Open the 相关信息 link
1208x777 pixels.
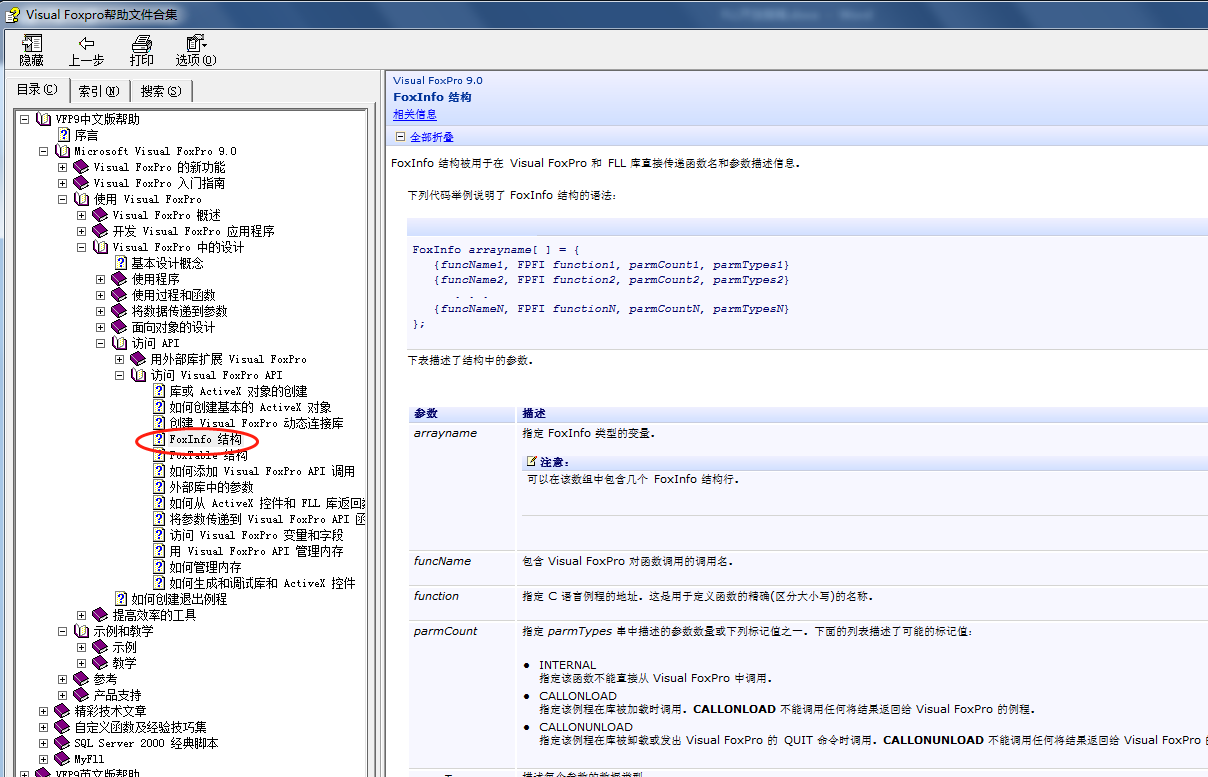[x=415, y=115]
